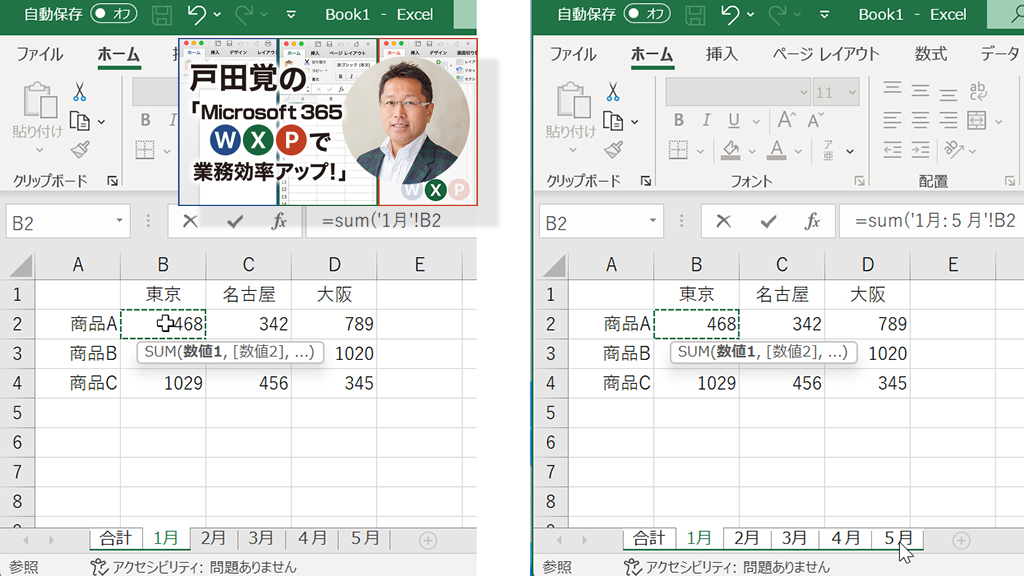Click top align icon in right window
Image resolution: width=1024 pixels, height=576 pixels.
(892, 89)
